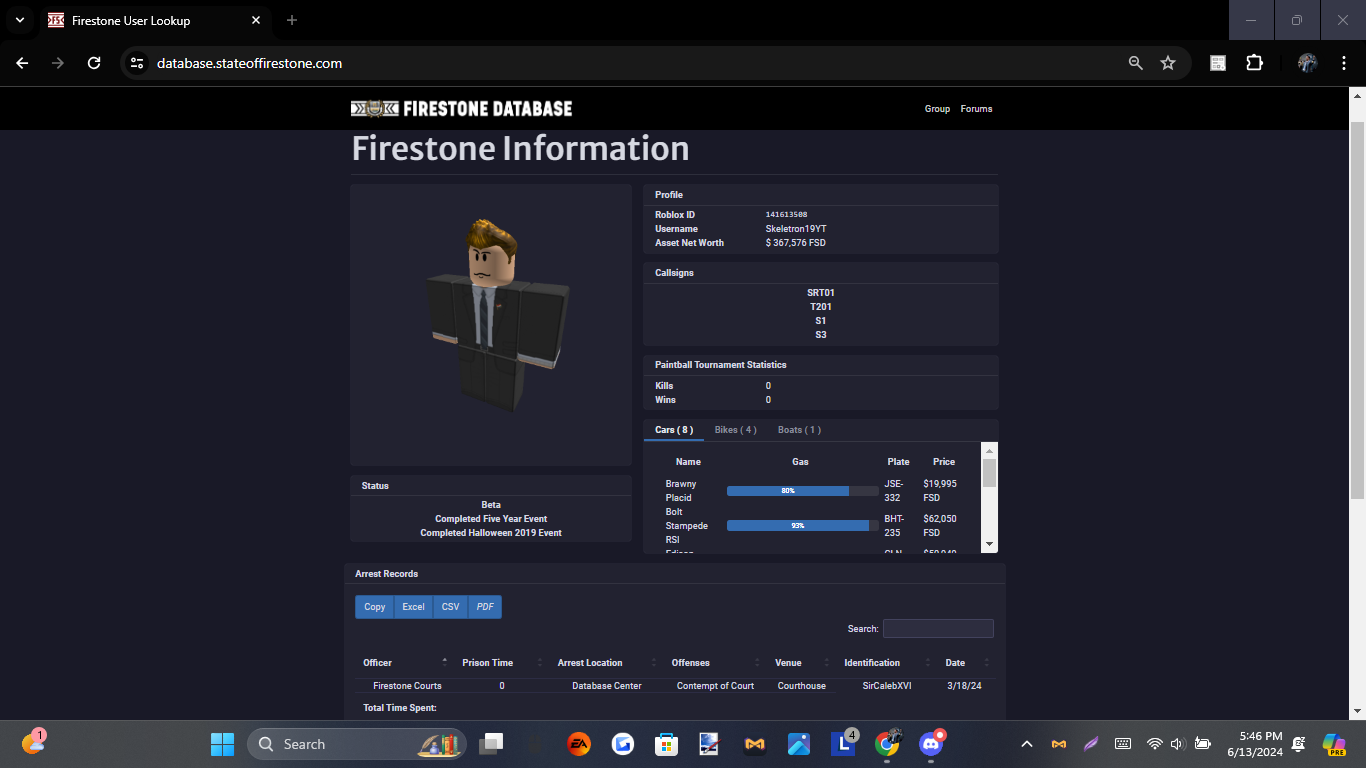Open the site information icon in address bar
1366x768 pixels.
click(x=138, y=63)
